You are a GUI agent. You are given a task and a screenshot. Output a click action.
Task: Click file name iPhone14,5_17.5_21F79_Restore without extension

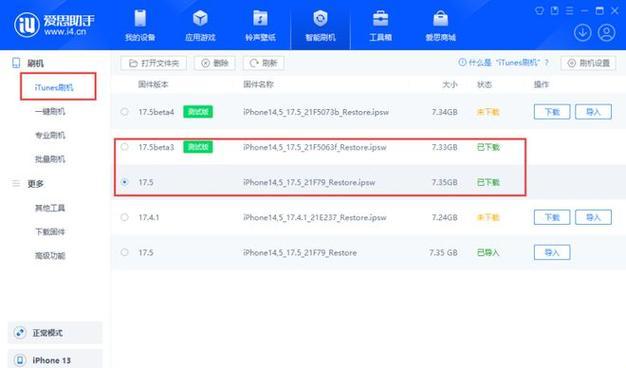tap(300, 253)
